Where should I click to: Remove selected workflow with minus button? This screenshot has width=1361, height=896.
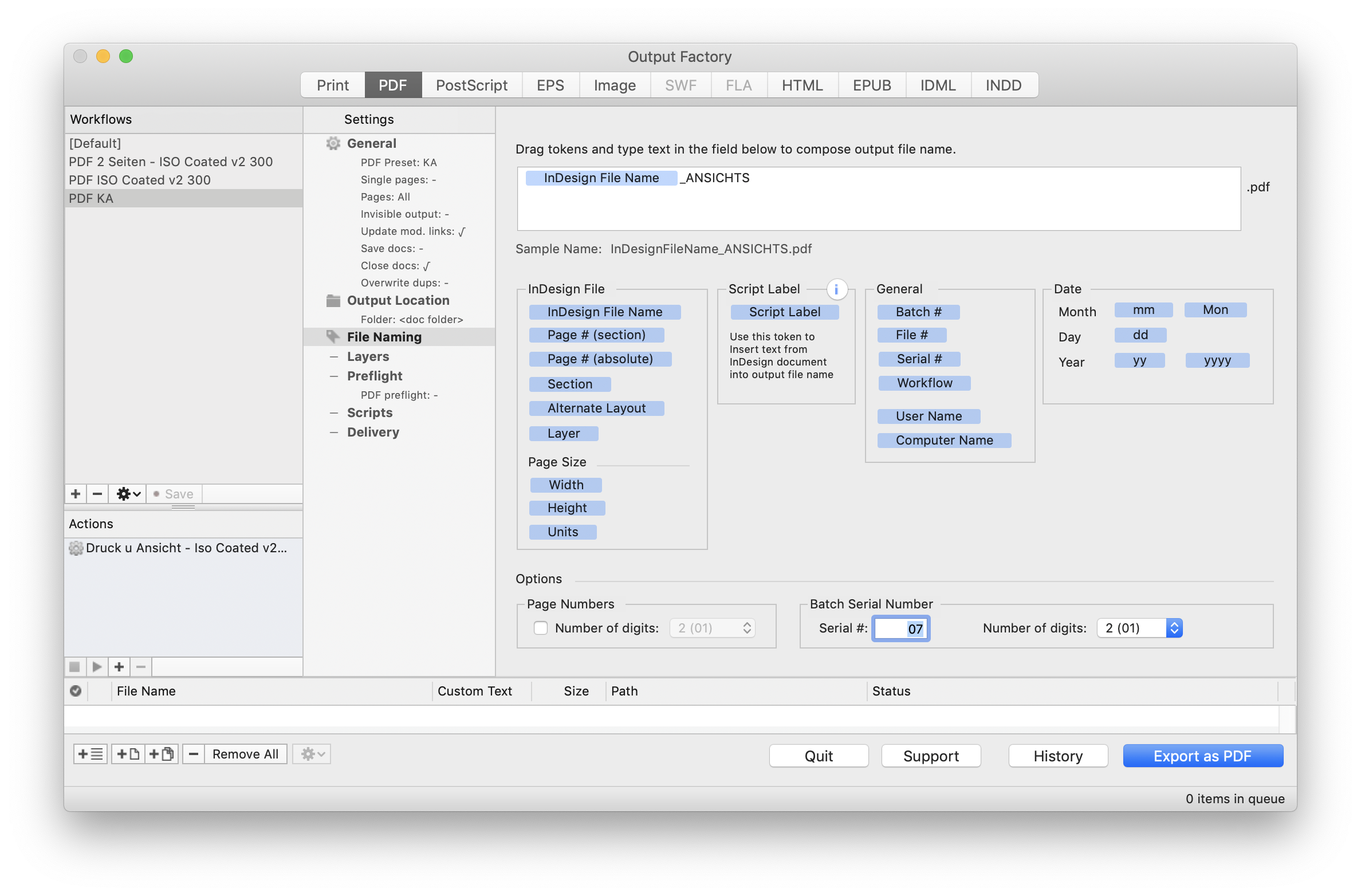(x=97, y=494)
